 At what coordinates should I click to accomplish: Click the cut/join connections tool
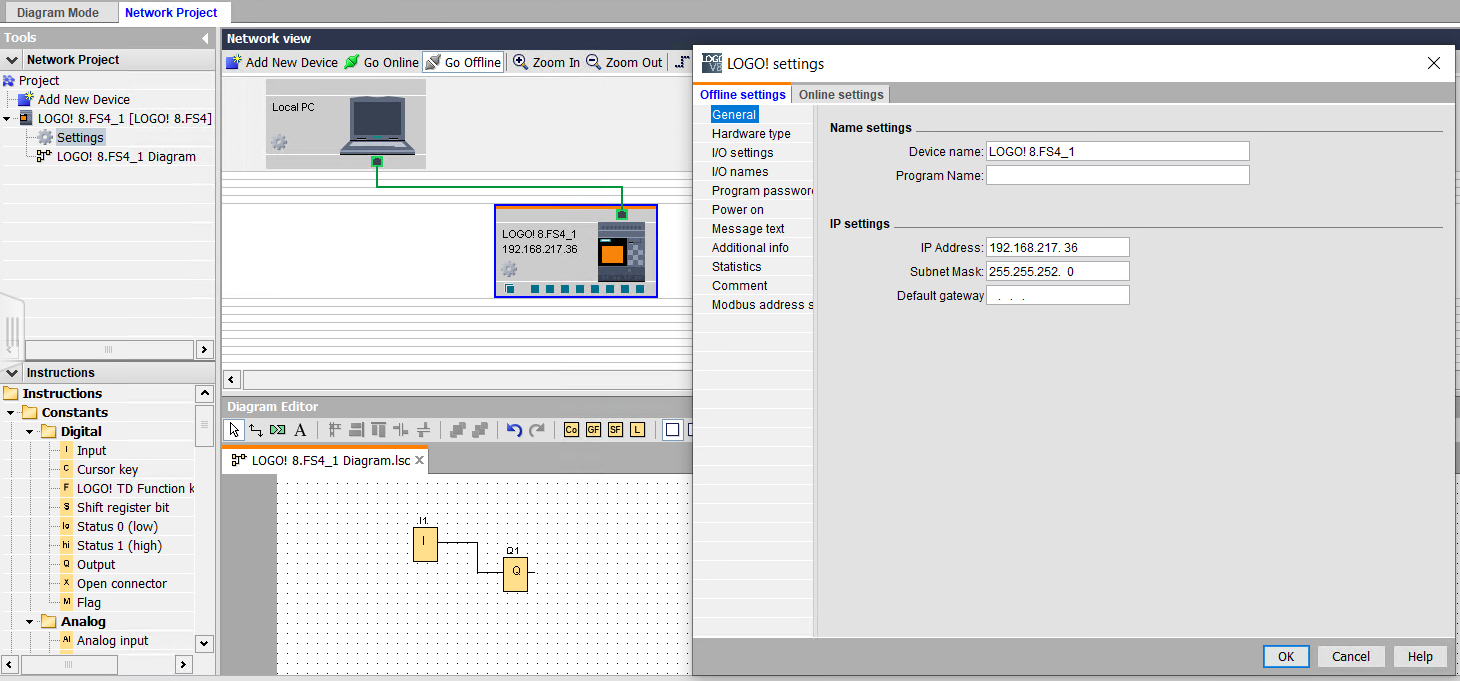click(278, 430)
